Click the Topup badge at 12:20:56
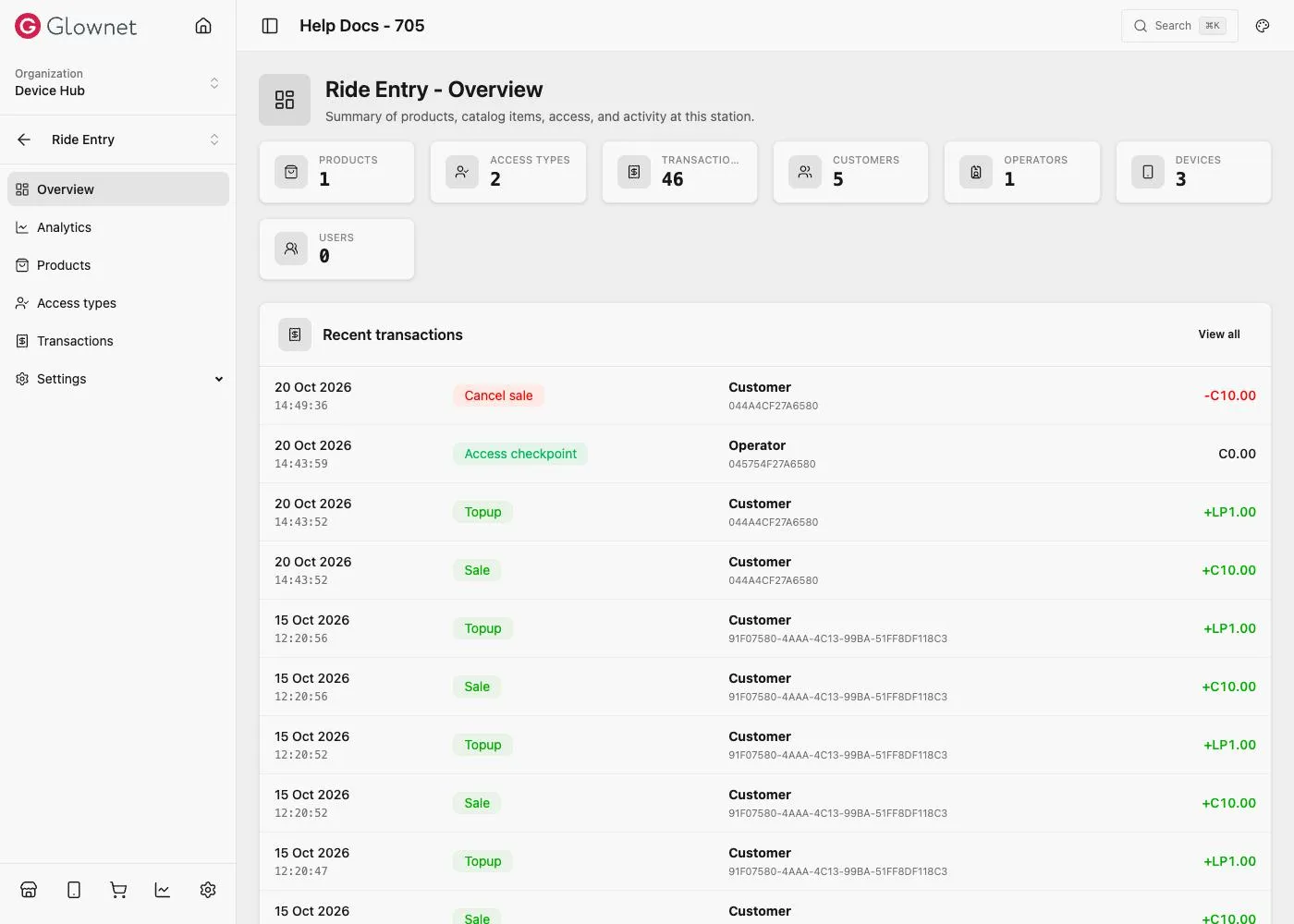The height and width of the screenshot is (924, 1294). click(482, 628)
